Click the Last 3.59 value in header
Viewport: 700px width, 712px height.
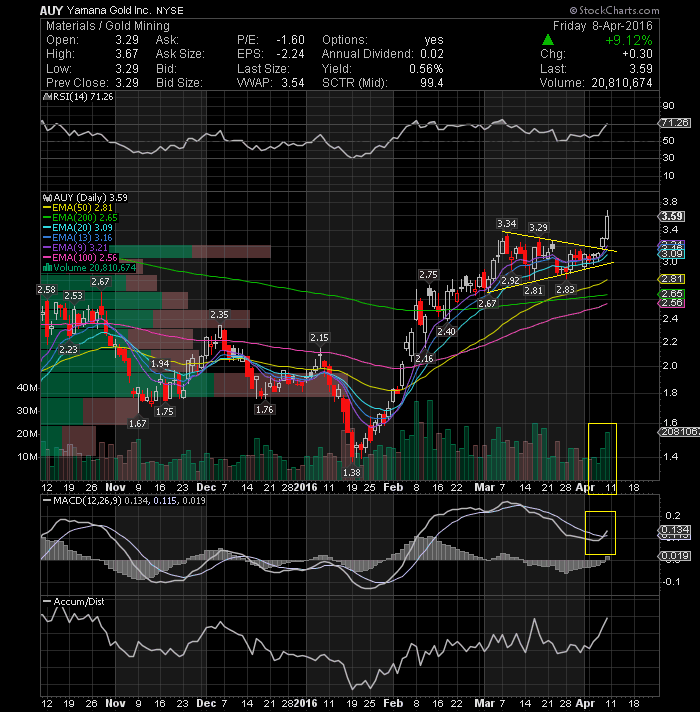click(641, 69)
